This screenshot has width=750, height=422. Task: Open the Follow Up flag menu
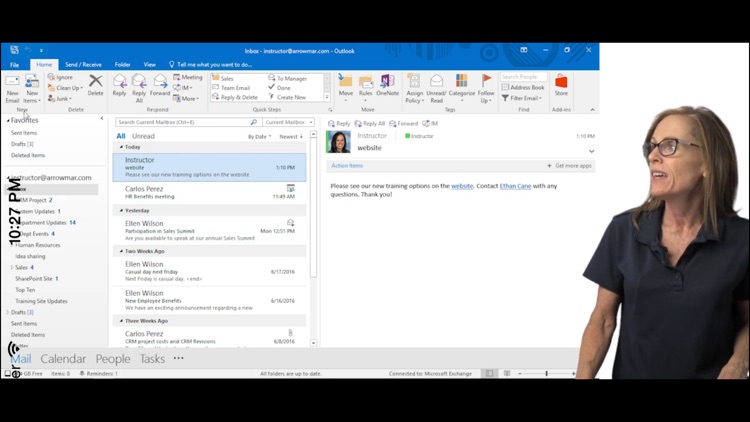486,89
